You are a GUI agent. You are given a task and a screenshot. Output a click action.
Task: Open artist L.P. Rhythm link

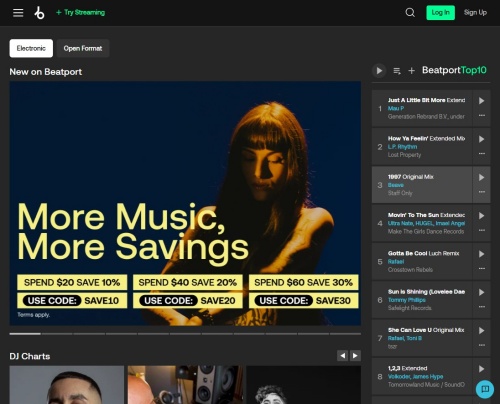point(402,147)
